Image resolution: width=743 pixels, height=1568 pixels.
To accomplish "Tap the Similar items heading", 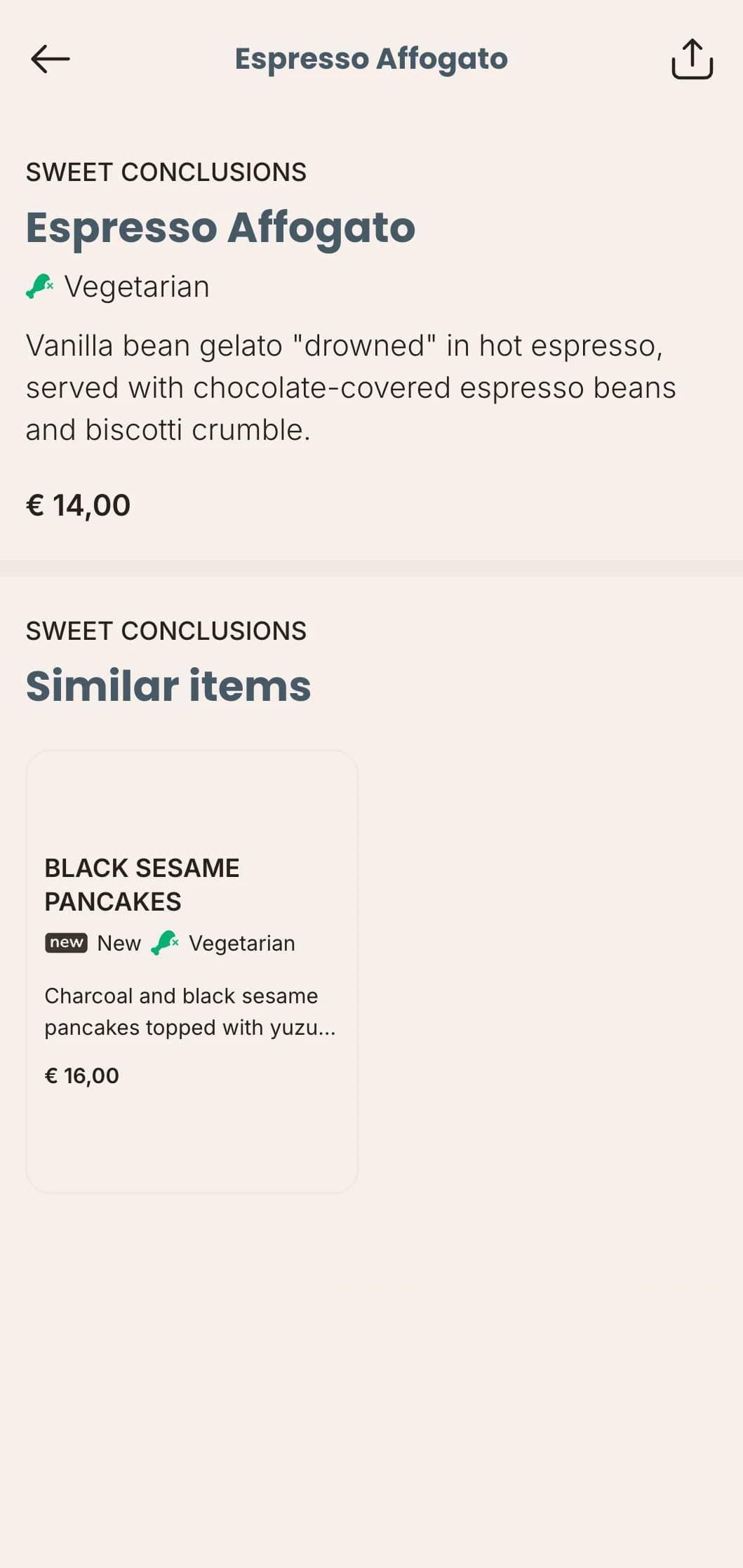I will pyautogui.click(x=168, y=685).
